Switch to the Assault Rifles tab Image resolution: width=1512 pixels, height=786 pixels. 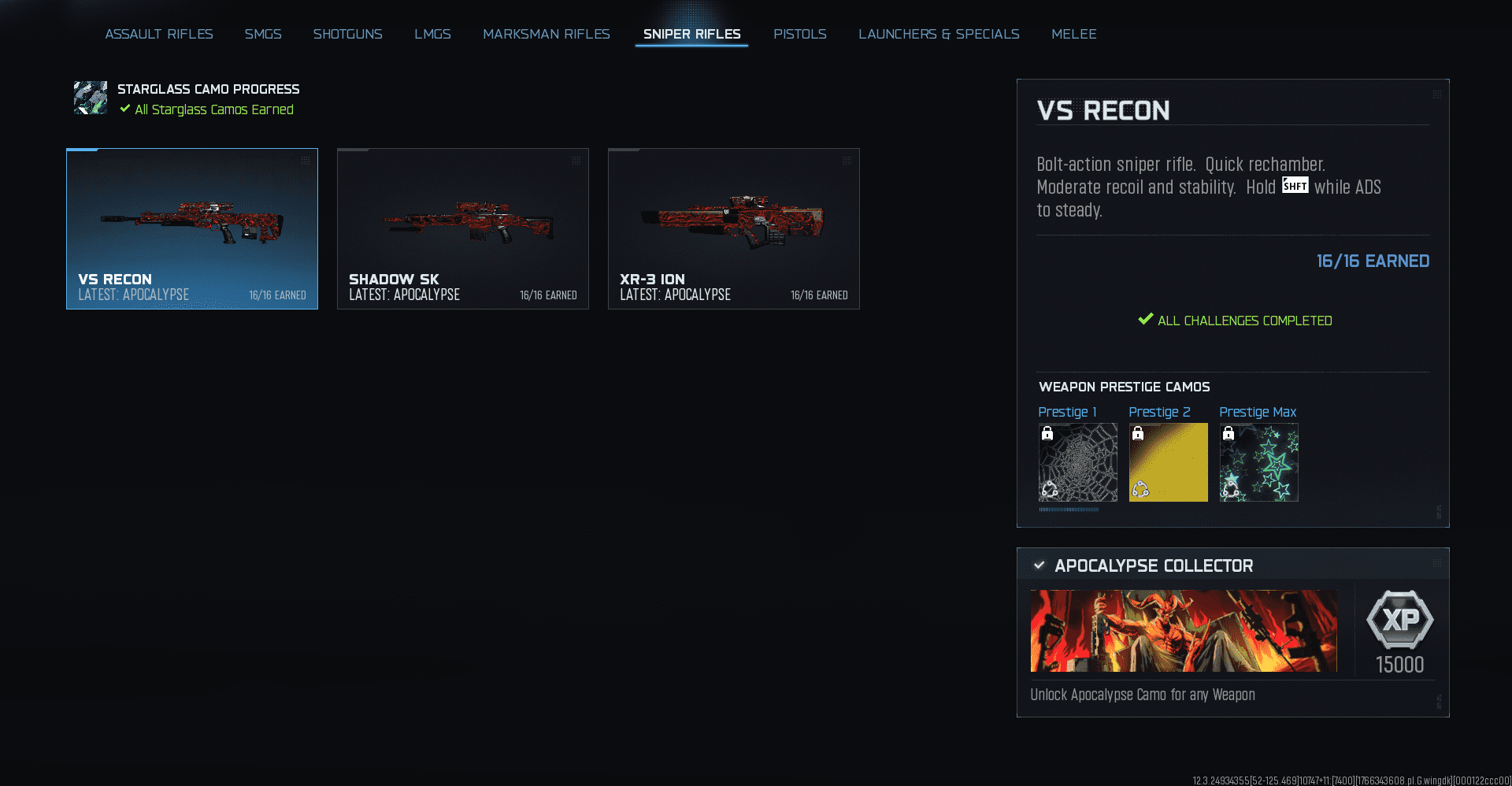pyautogui.click(x=159, y=34)
